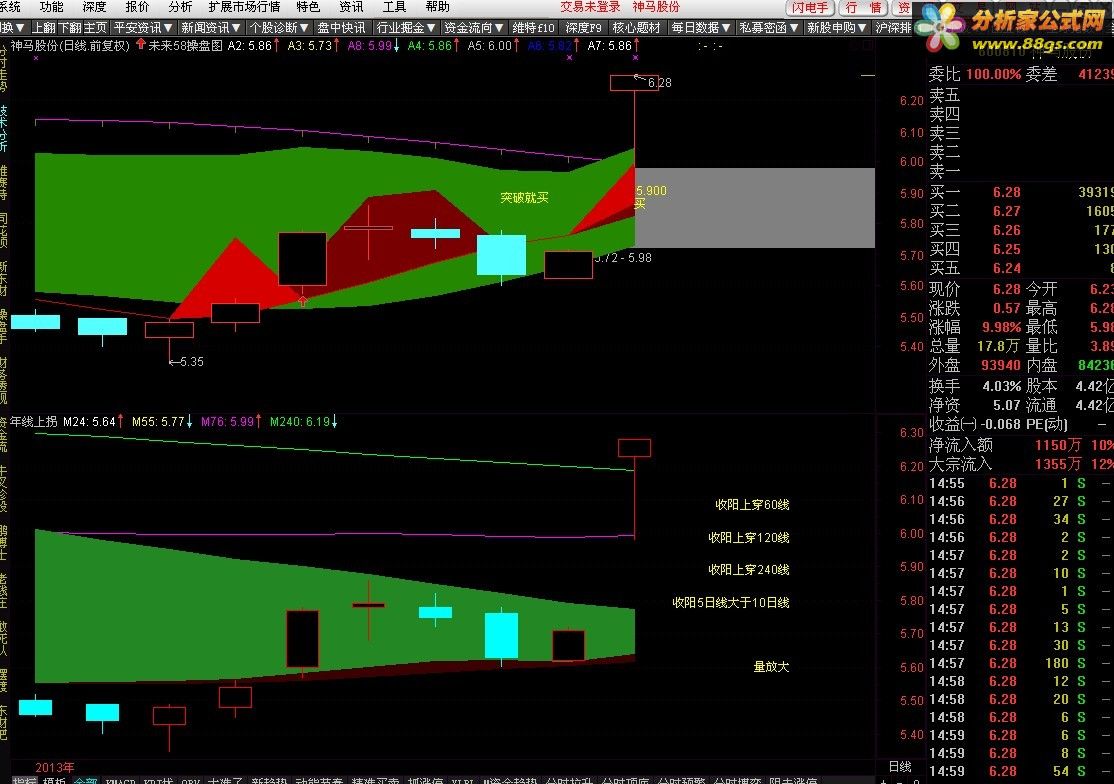1114x784 pixels.
Task: Expand the 平安资讯 dropdown
Action: click(x=143, y=28)
